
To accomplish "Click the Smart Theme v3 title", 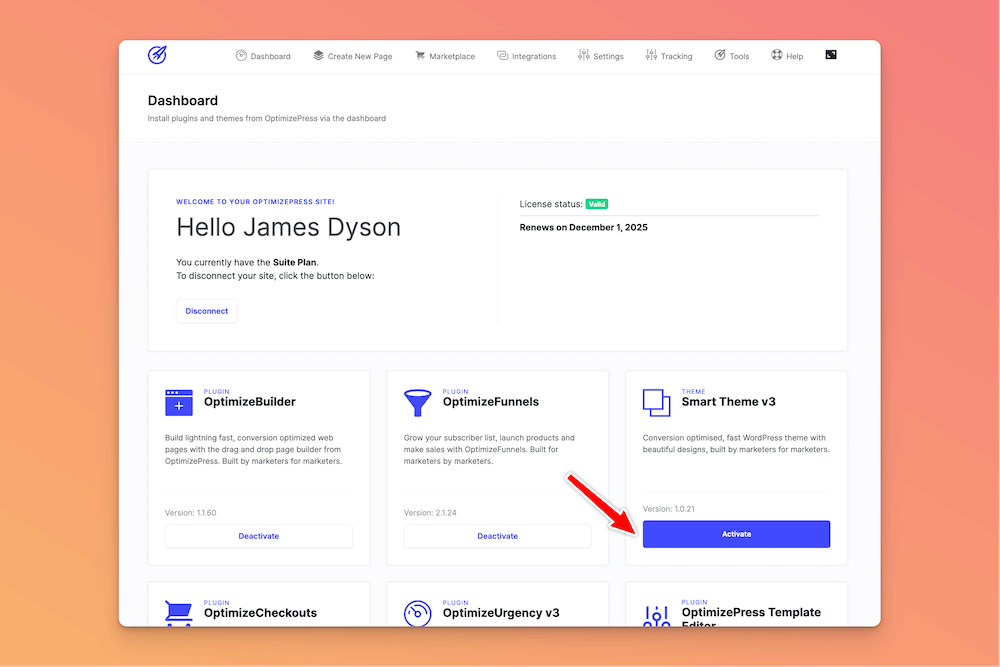I will coord(728,402).
